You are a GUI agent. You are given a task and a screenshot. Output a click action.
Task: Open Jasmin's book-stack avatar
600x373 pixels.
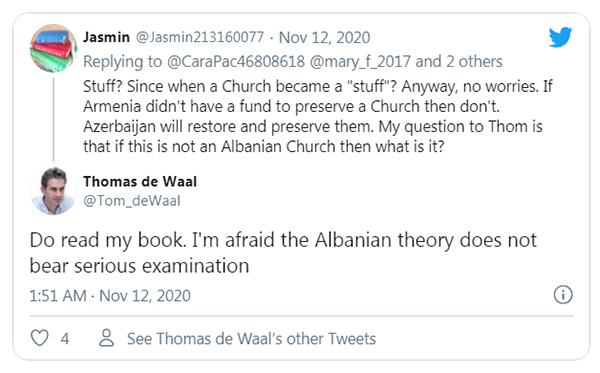click(54, 48)
